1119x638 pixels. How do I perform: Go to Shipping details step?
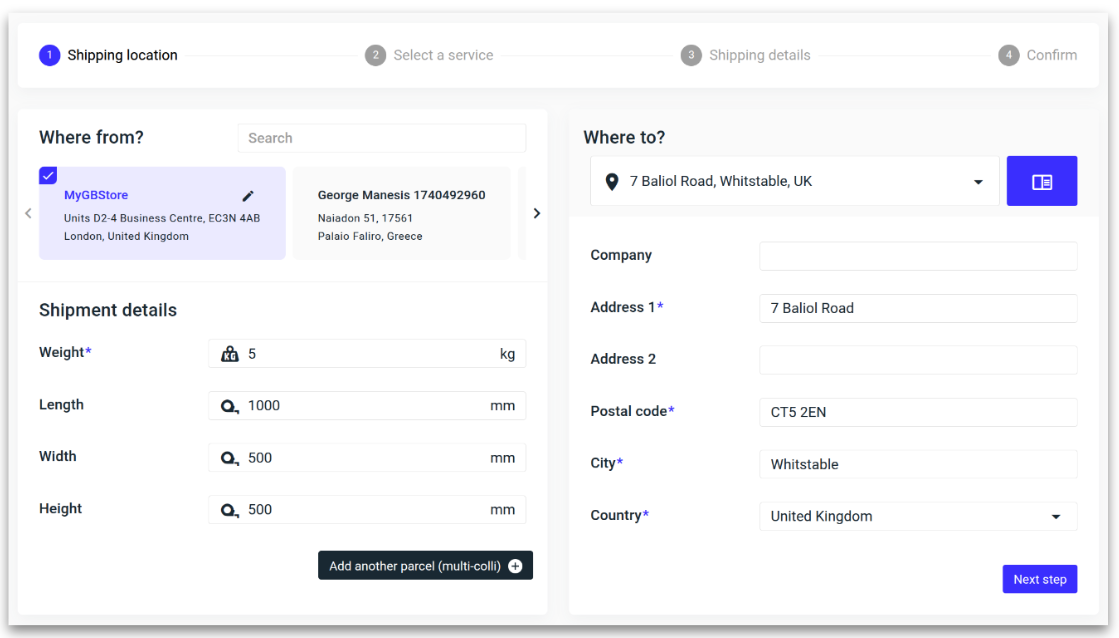coord(746,55)
